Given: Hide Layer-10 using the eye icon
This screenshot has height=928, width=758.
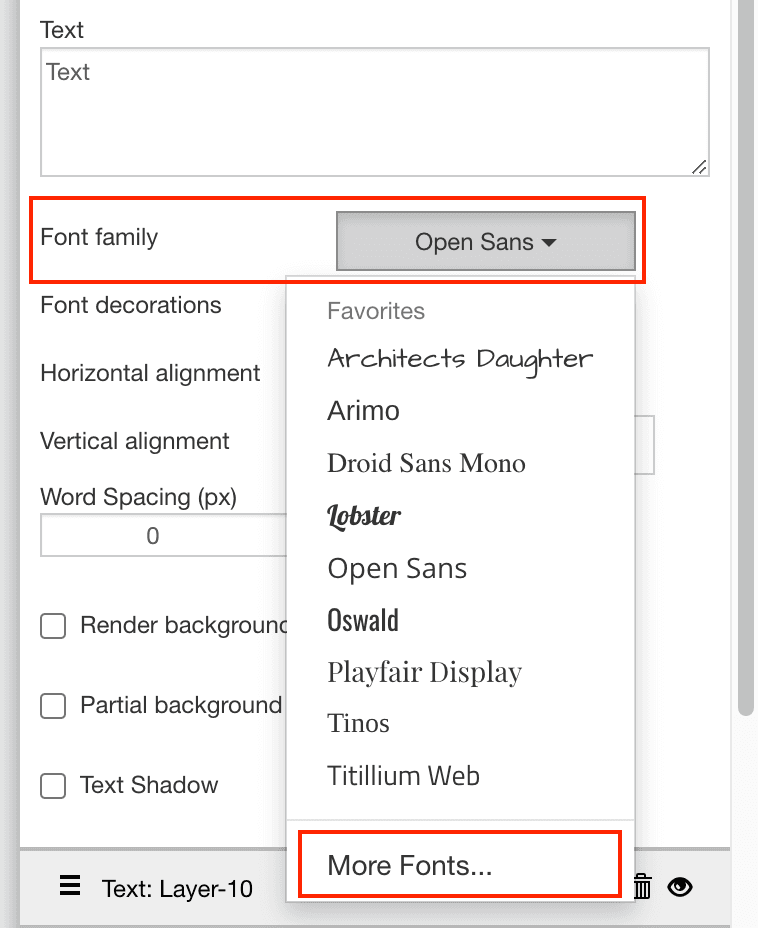Looking at the screenshot, I should click(x=680, y=886).
